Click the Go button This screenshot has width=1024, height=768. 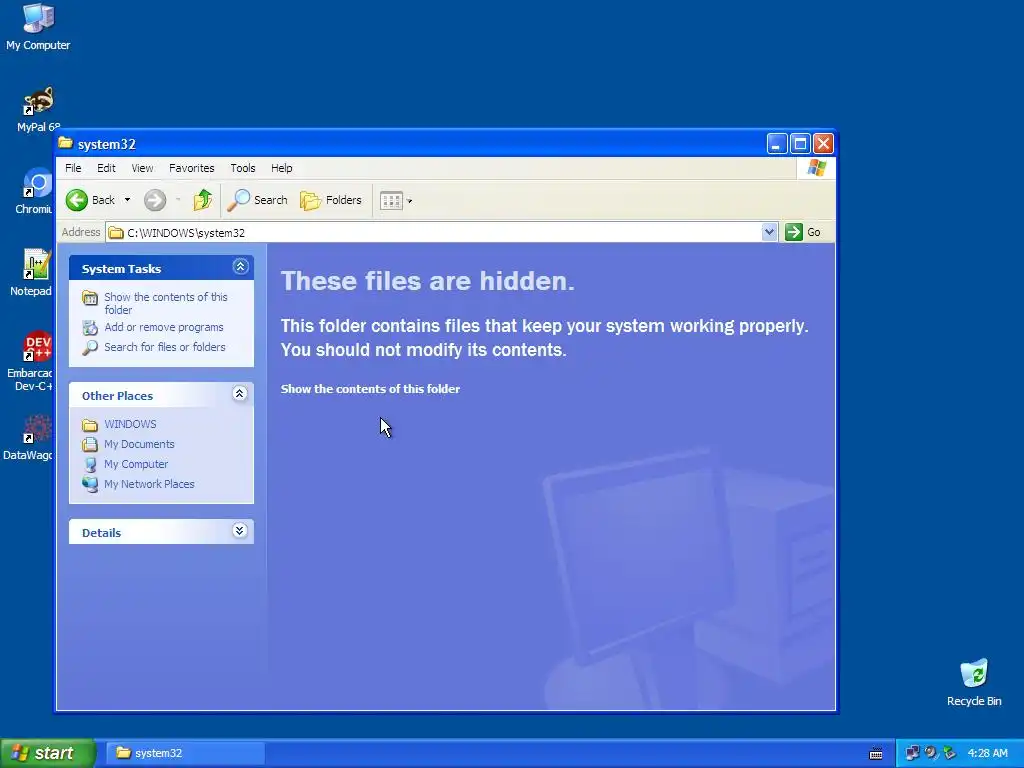(x=803, y=232)
